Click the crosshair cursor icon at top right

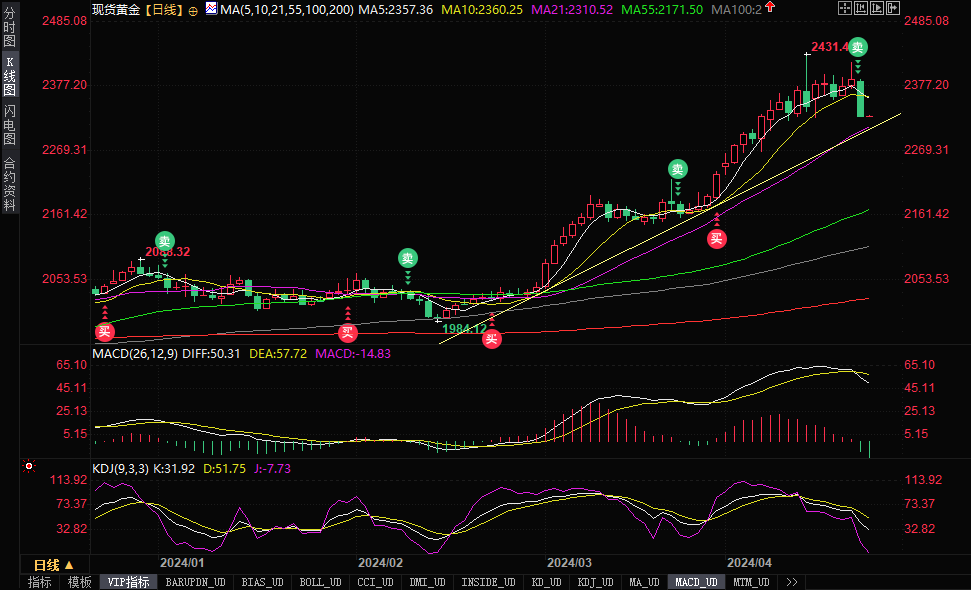pyautogui.click(x=845, y=8)
